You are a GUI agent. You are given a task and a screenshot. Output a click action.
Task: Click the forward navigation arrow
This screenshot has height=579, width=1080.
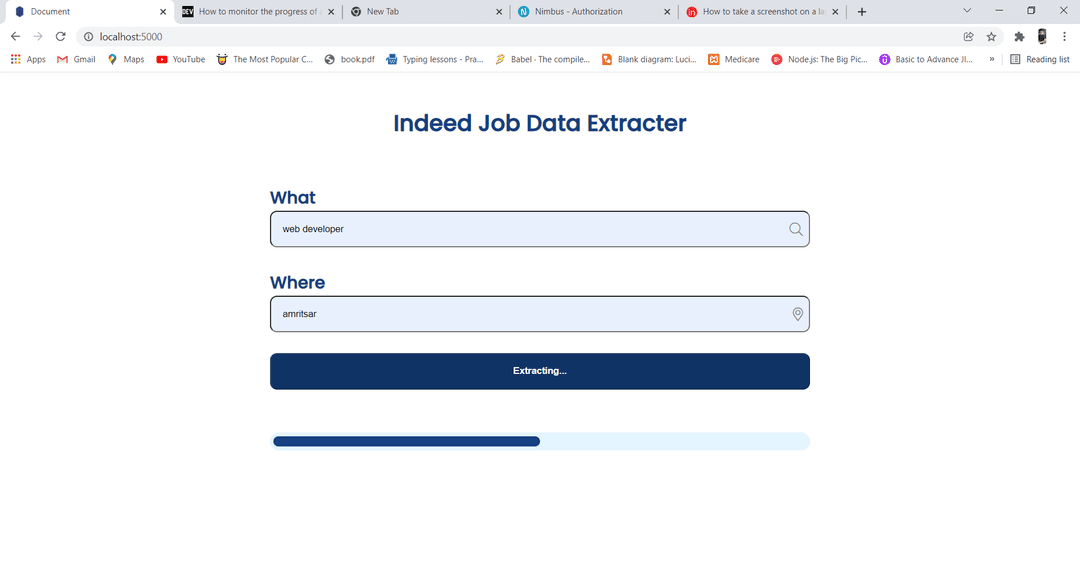[37, 36]
